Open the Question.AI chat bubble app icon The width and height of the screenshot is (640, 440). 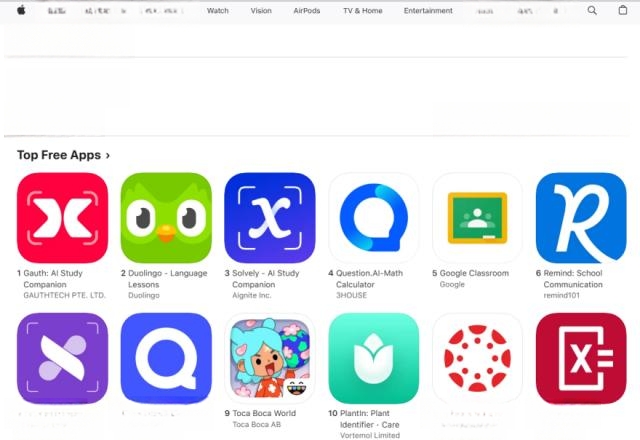373,218
